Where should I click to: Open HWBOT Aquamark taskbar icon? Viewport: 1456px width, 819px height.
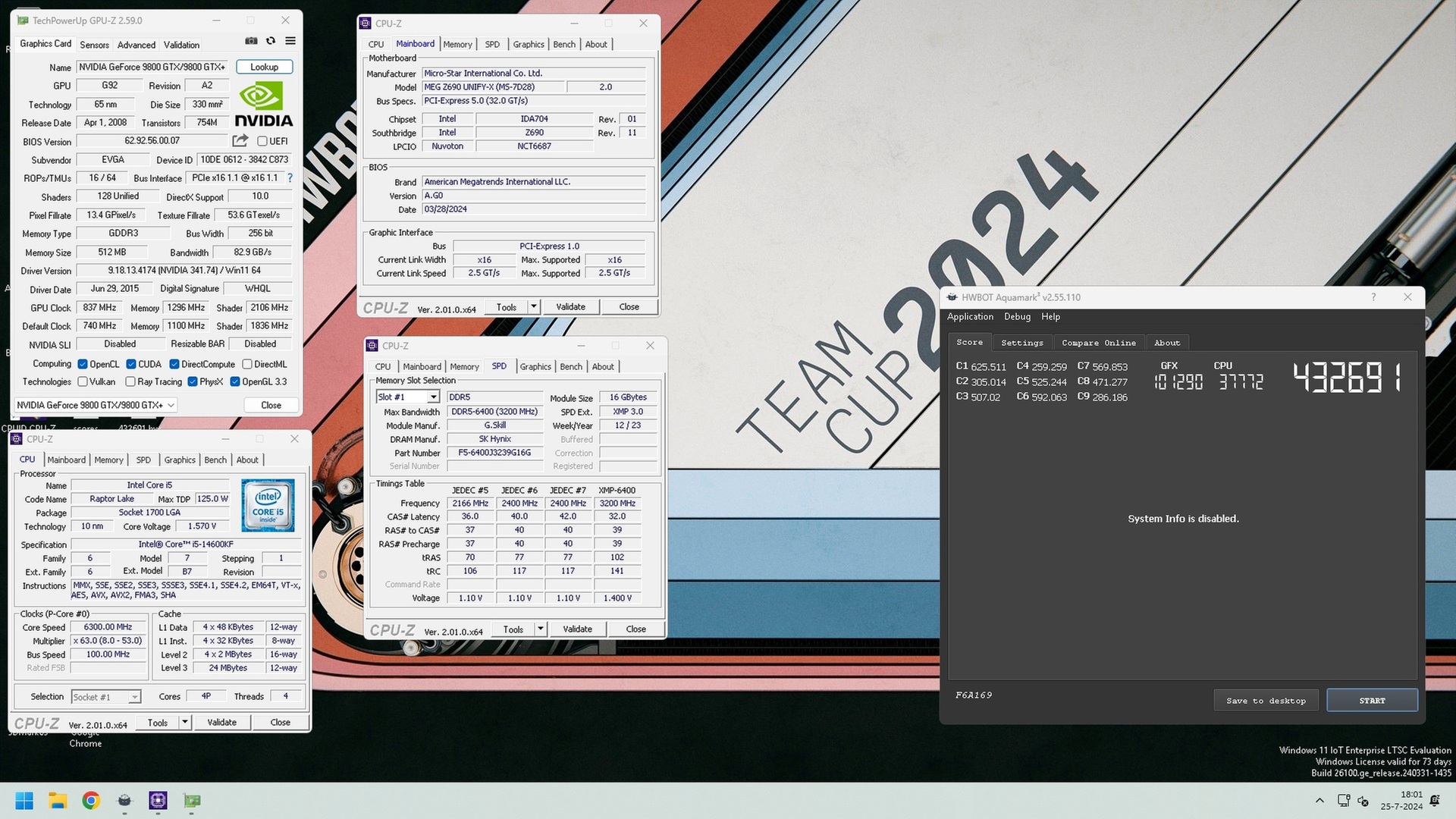point(124,801)
